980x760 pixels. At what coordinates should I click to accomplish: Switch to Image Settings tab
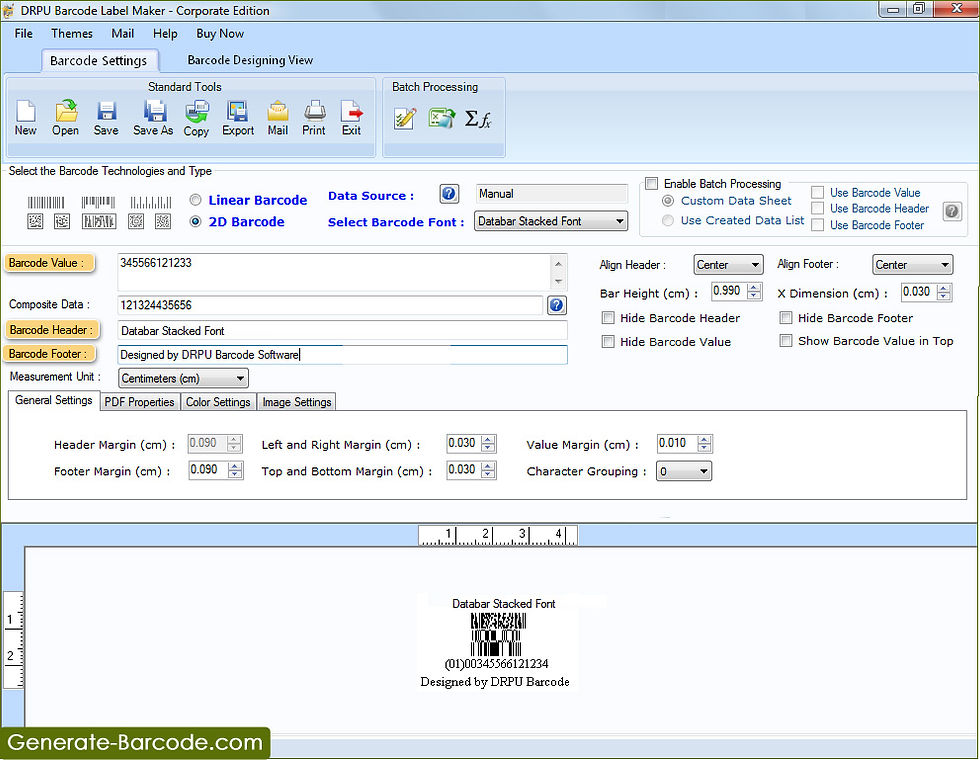(297, 402)
